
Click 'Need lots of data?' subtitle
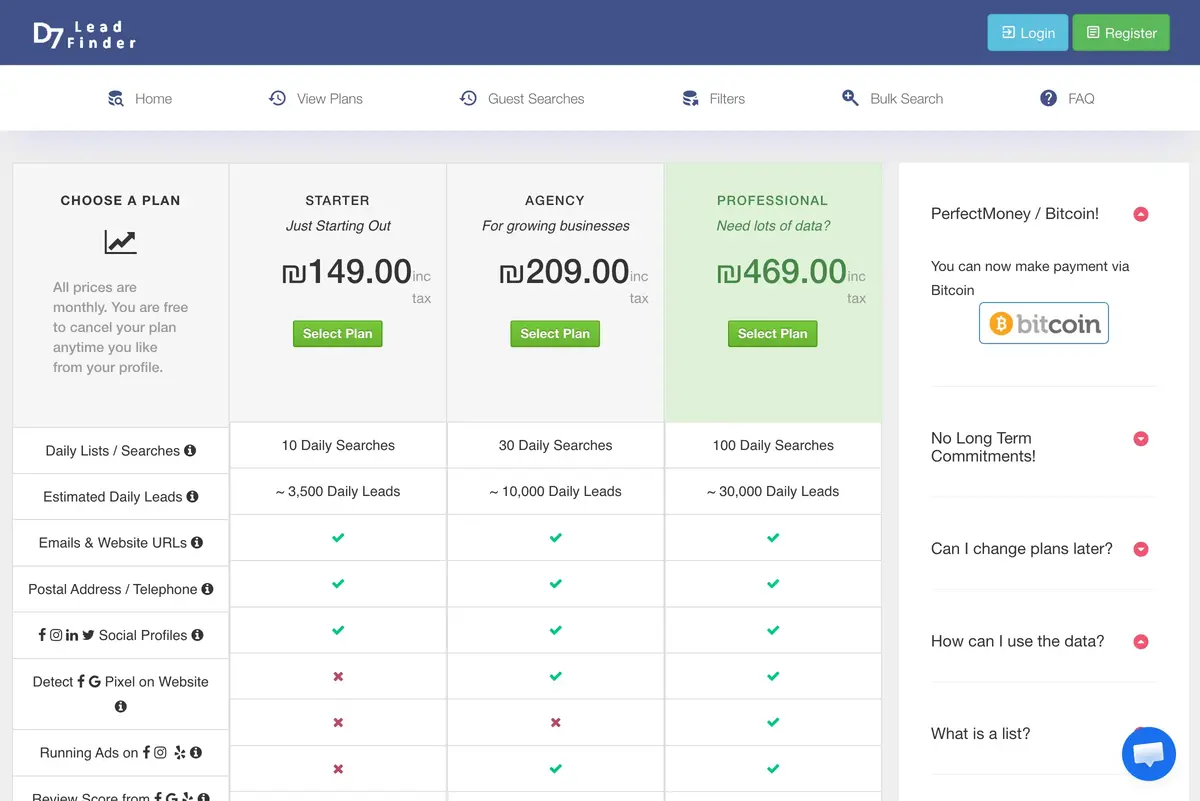(x=773, y=226)
